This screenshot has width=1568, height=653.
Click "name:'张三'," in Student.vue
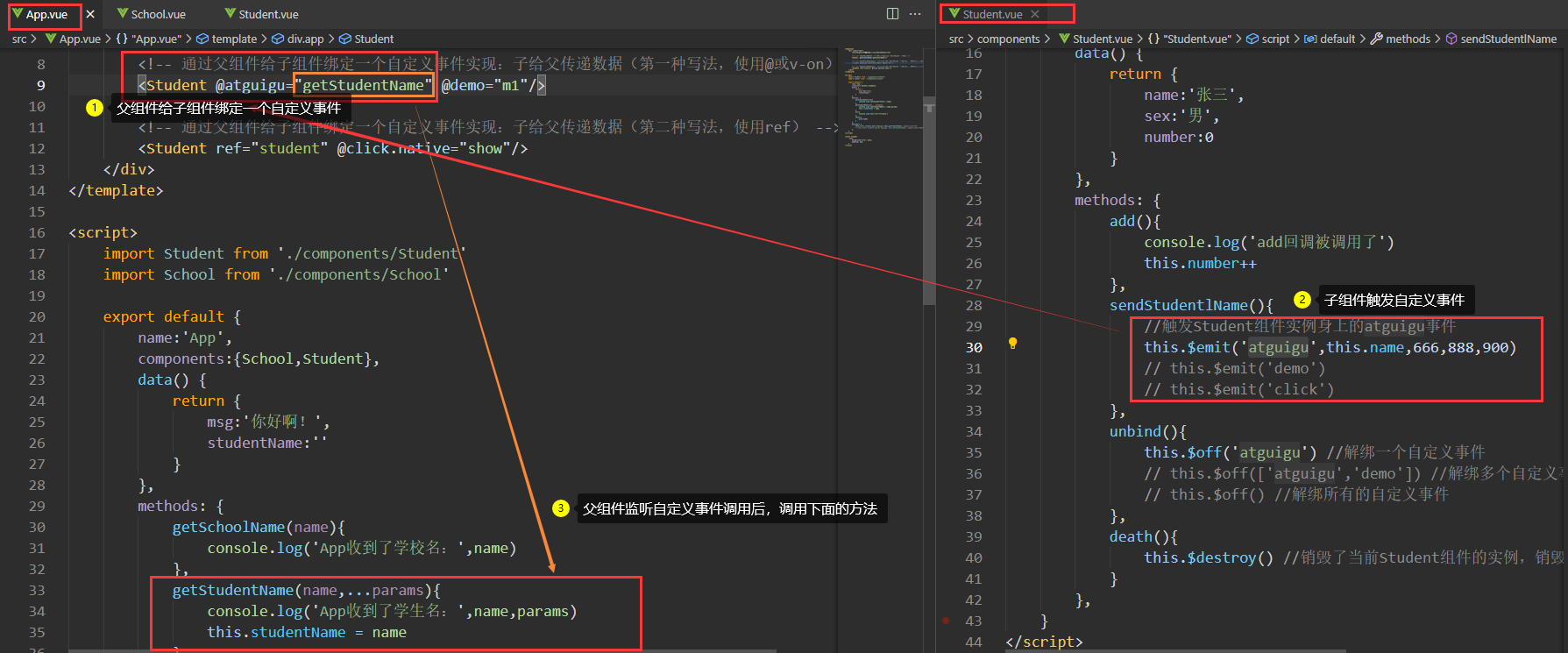pos(1194,95)
